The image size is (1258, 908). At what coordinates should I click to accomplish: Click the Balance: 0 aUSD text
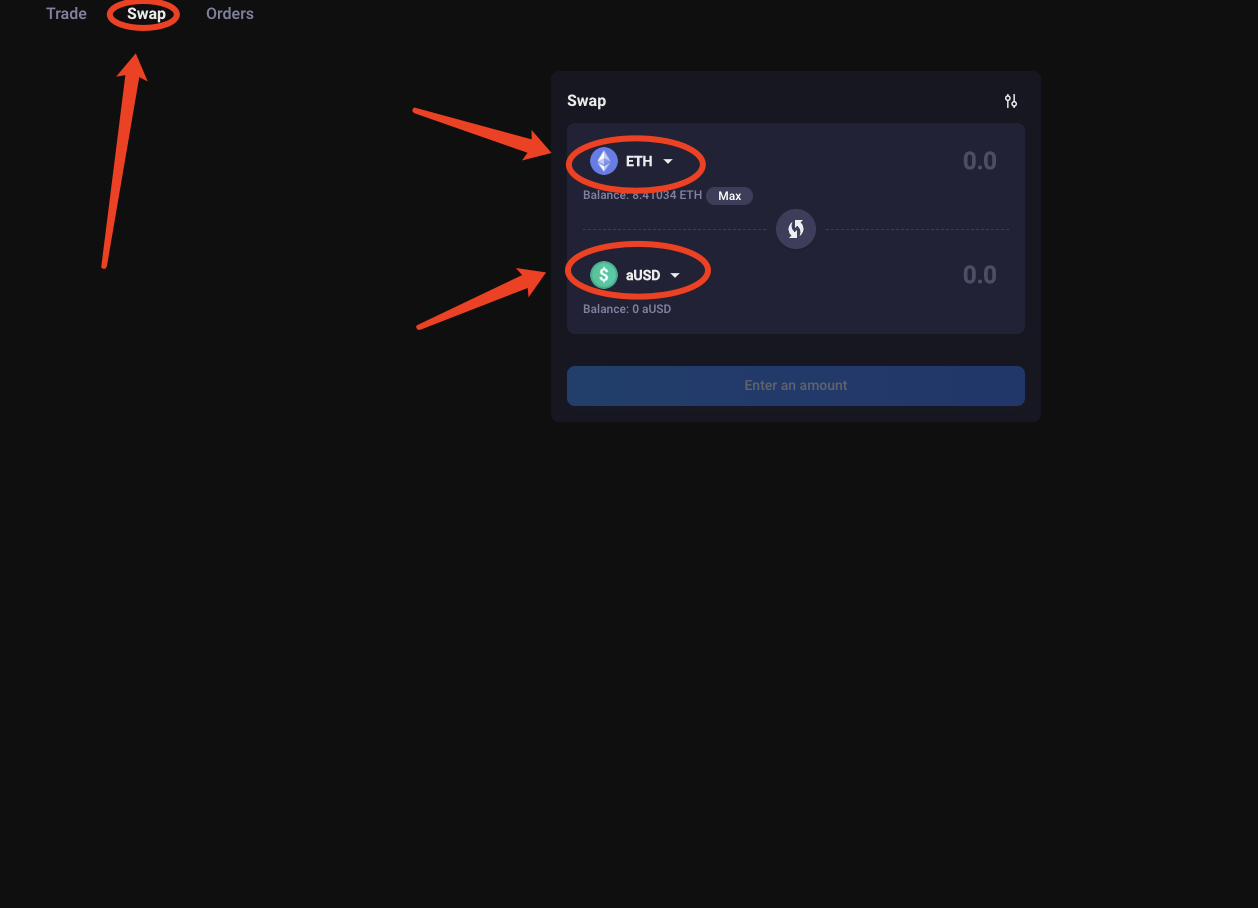(x=627, y=309)
